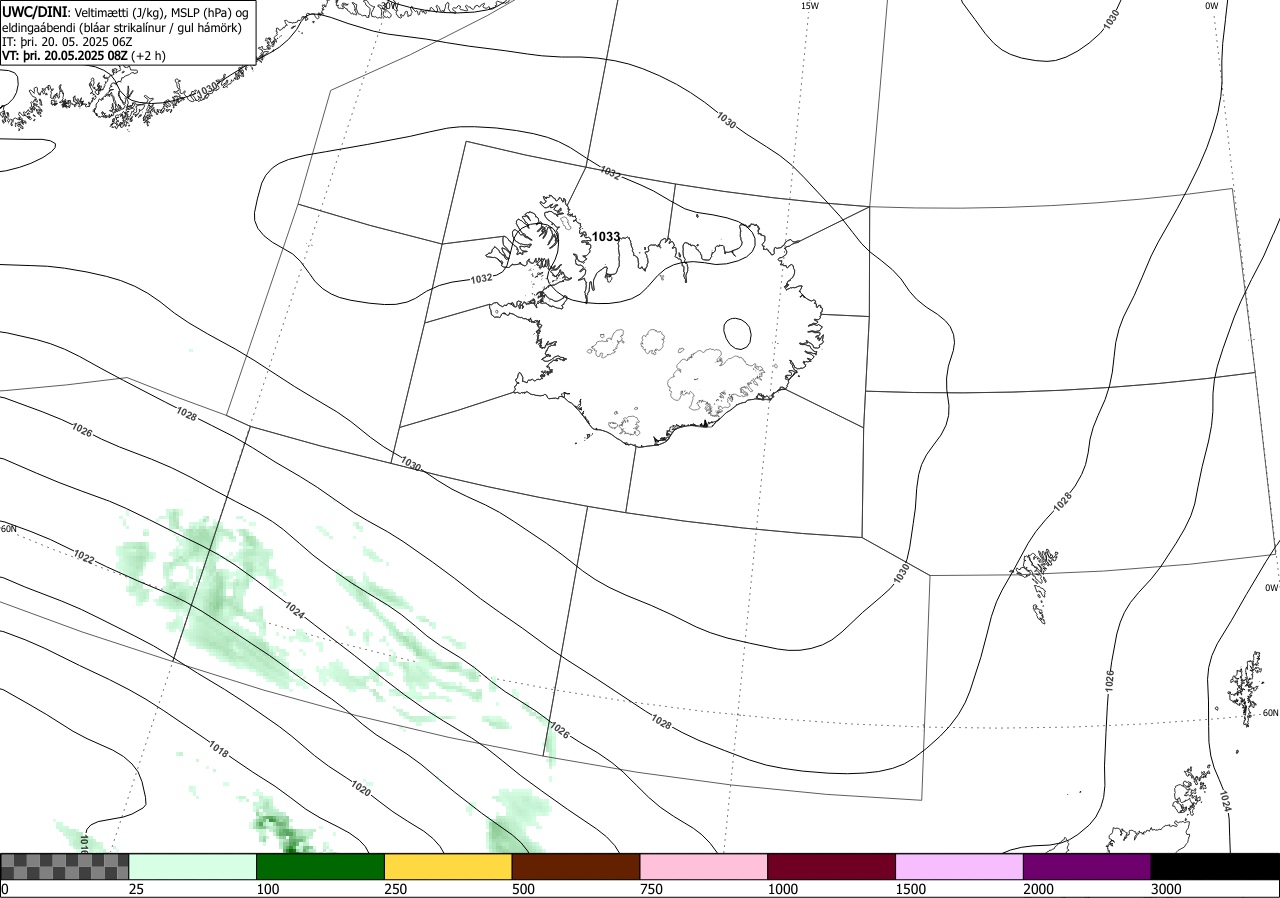The image size is (1280, 898).
Task: Select the brown 500–750 legend swatch
Action: 576,866
